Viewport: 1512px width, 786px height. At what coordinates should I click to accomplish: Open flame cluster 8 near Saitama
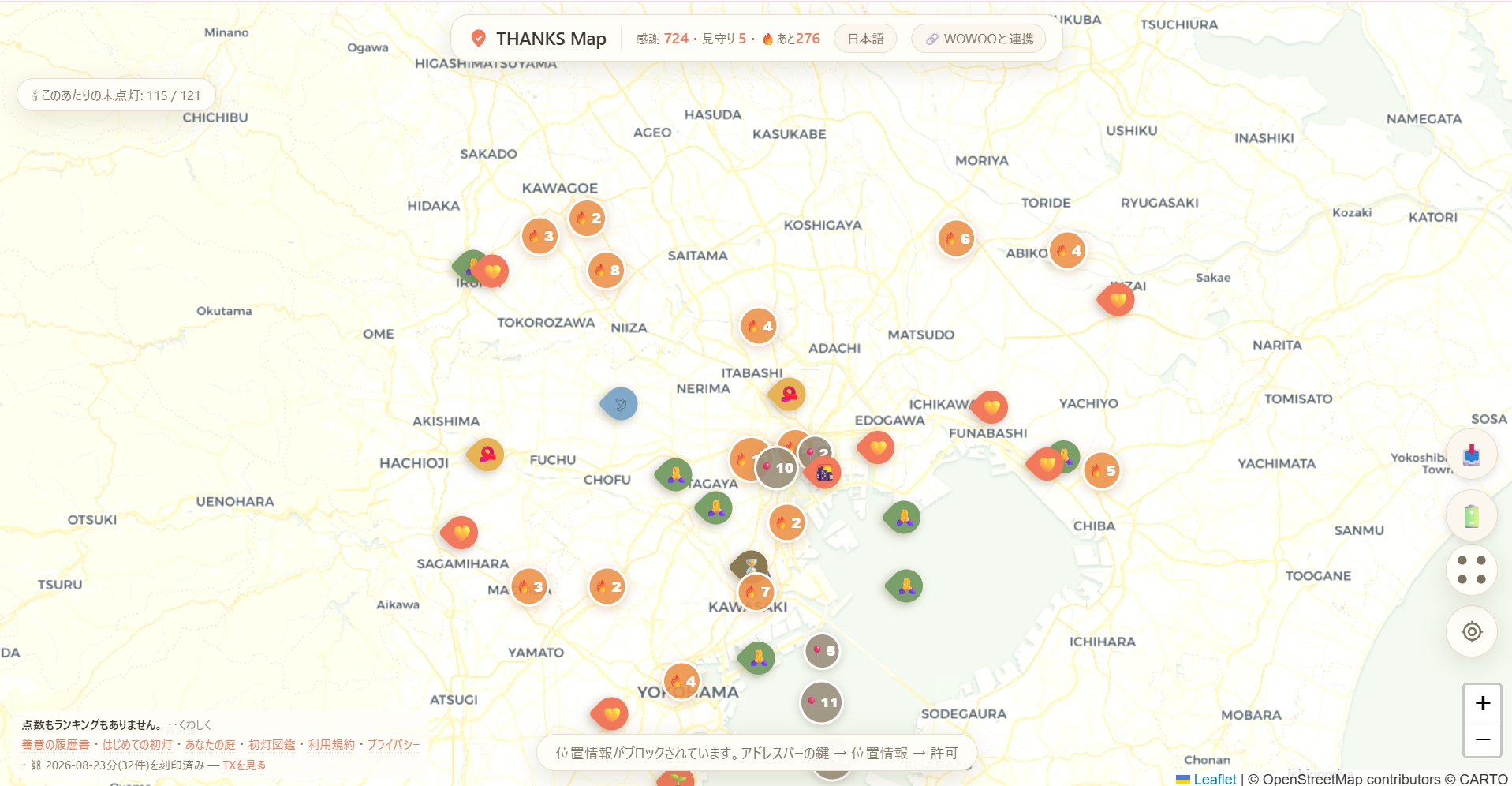point(606,271)
